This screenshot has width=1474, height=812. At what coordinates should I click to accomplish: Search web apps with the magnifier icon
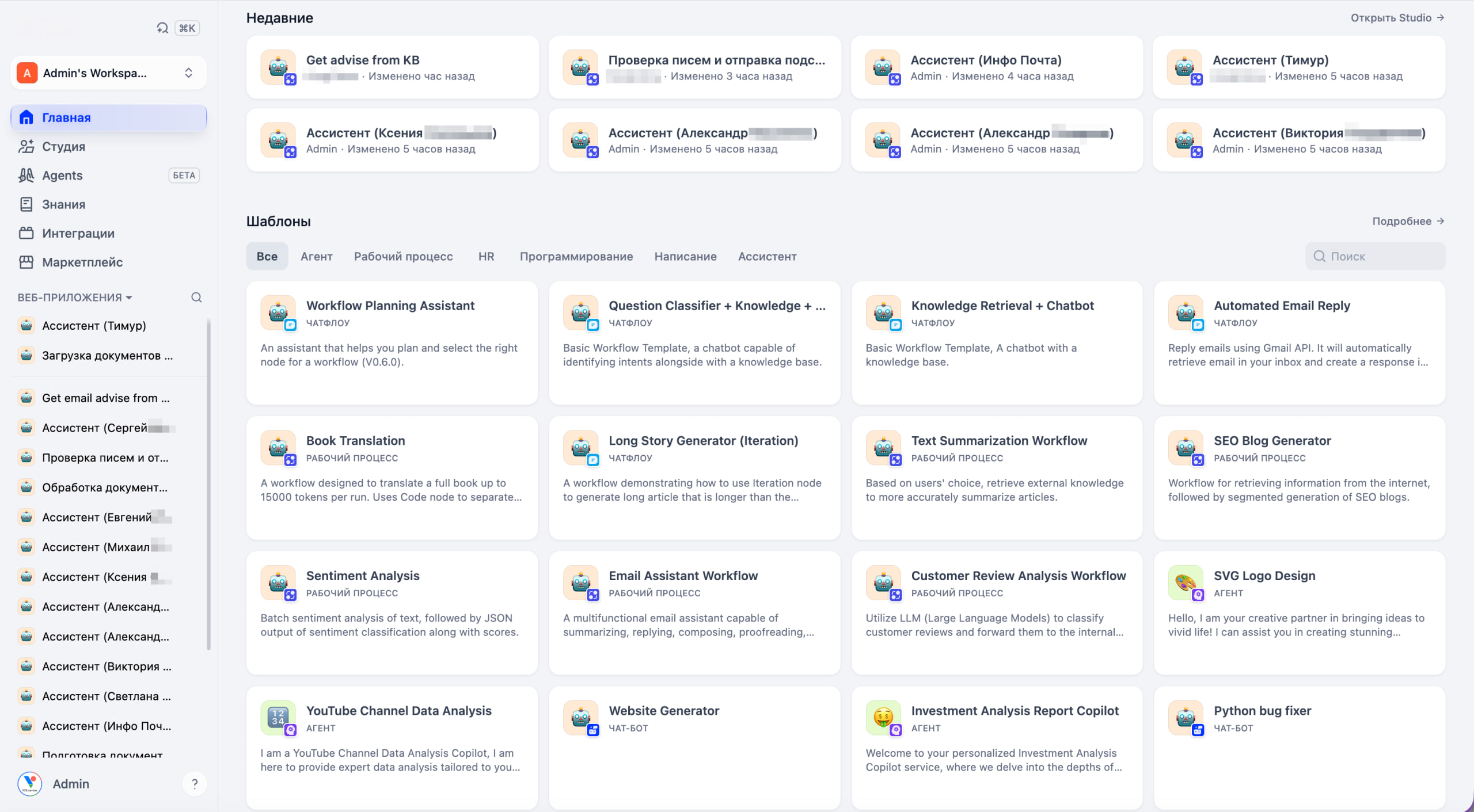pyautogui.click(x=196, y=298)
